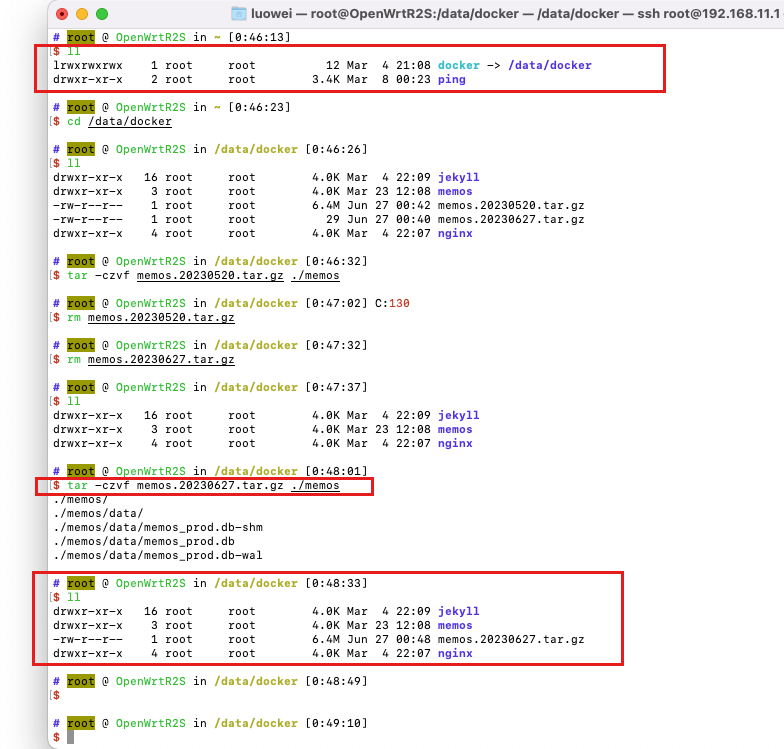Click the green full-screen window button
The width and height of the screenshot is (784, 749).
pyautogui.click(x=103, y=15)
